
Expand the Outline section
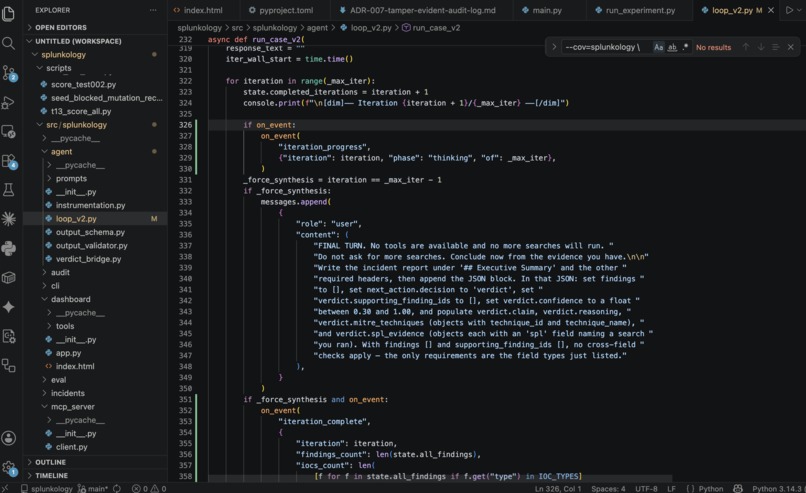click(95, 462)
